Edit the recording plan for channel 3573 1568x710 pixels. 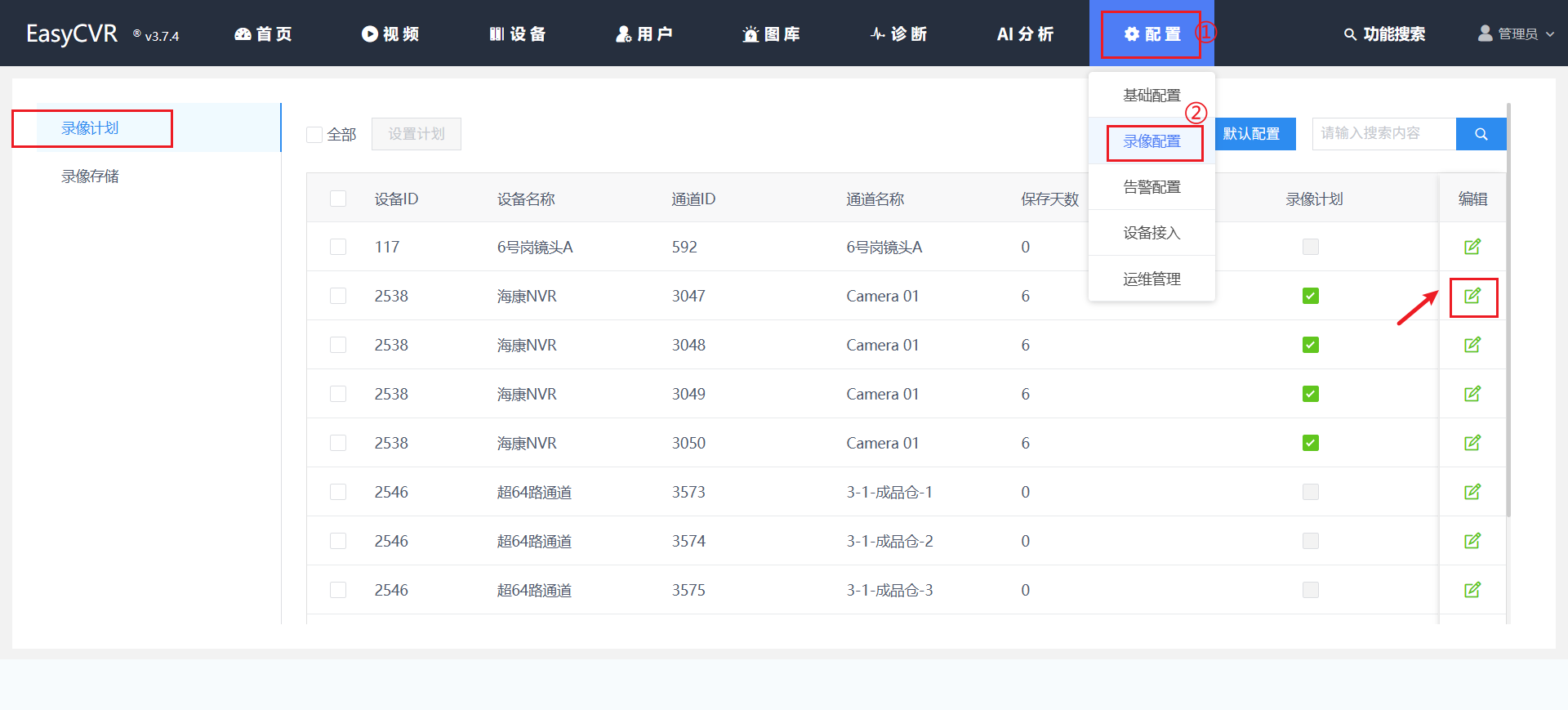point(1472,492)
